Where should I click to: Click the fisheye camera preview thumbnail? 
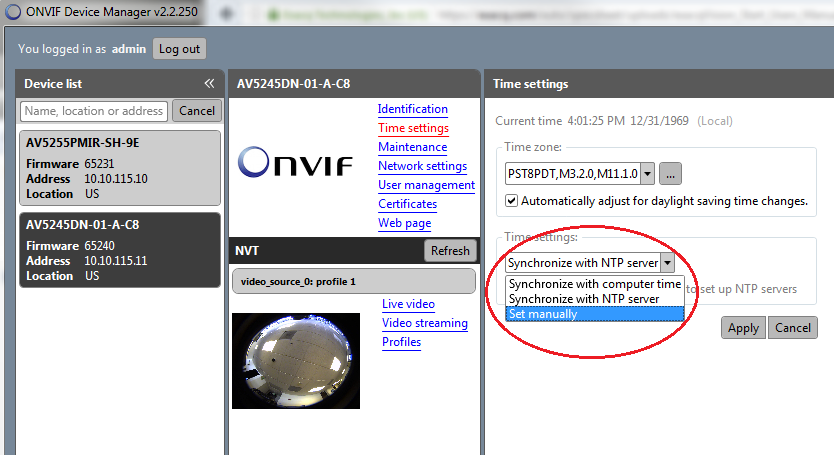point(296,361)
